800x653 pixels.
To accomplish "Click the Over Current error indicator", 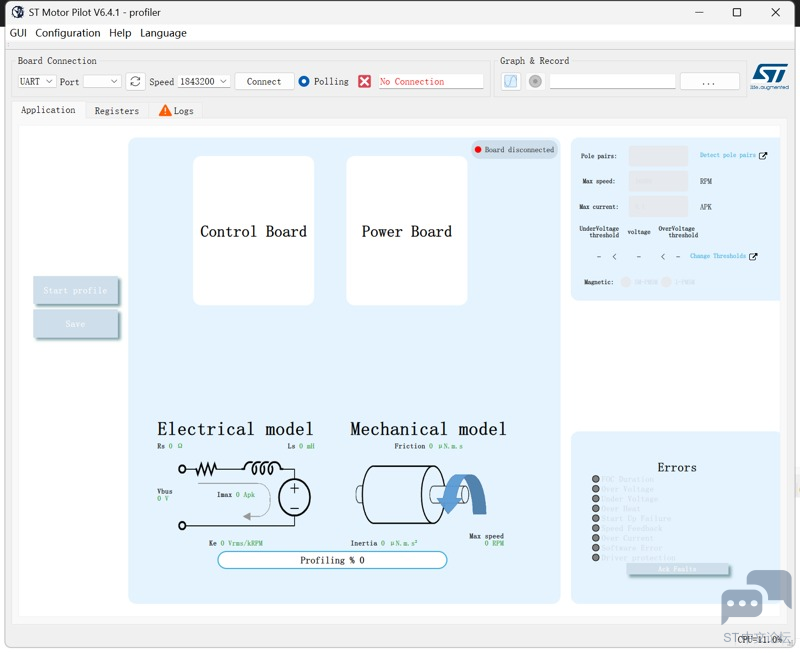I will pyautogui.click(x=595, y=538).
